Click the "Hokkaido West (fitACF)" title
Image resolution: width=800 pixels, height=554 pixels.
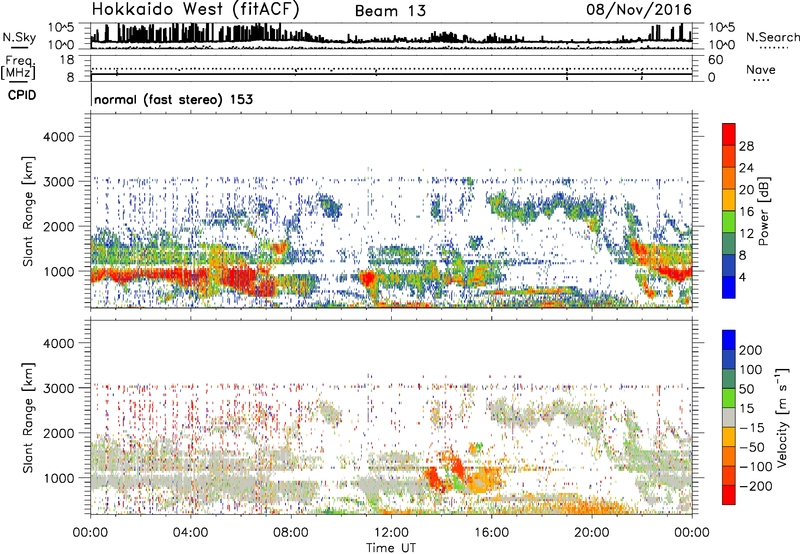click(195, 10)
